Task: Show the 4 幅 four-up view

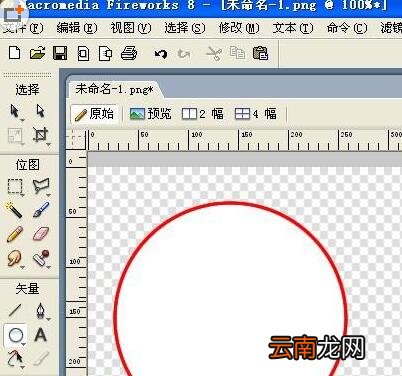Action: point(256,114)
